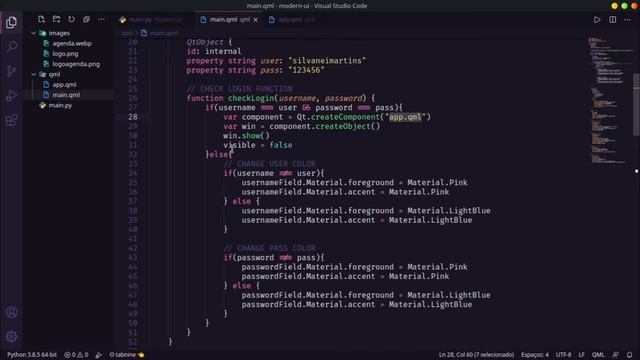Viewport: 640px width, 360px height.
Task: Click the "123456" password string
Action: click(306, 70)
